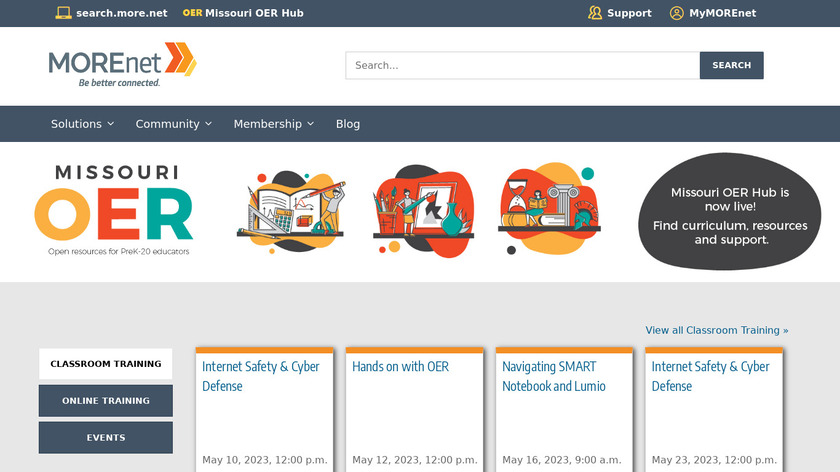Click the book and ruler illustration
The height and width of the screenshot is (472, 840).
290,210
